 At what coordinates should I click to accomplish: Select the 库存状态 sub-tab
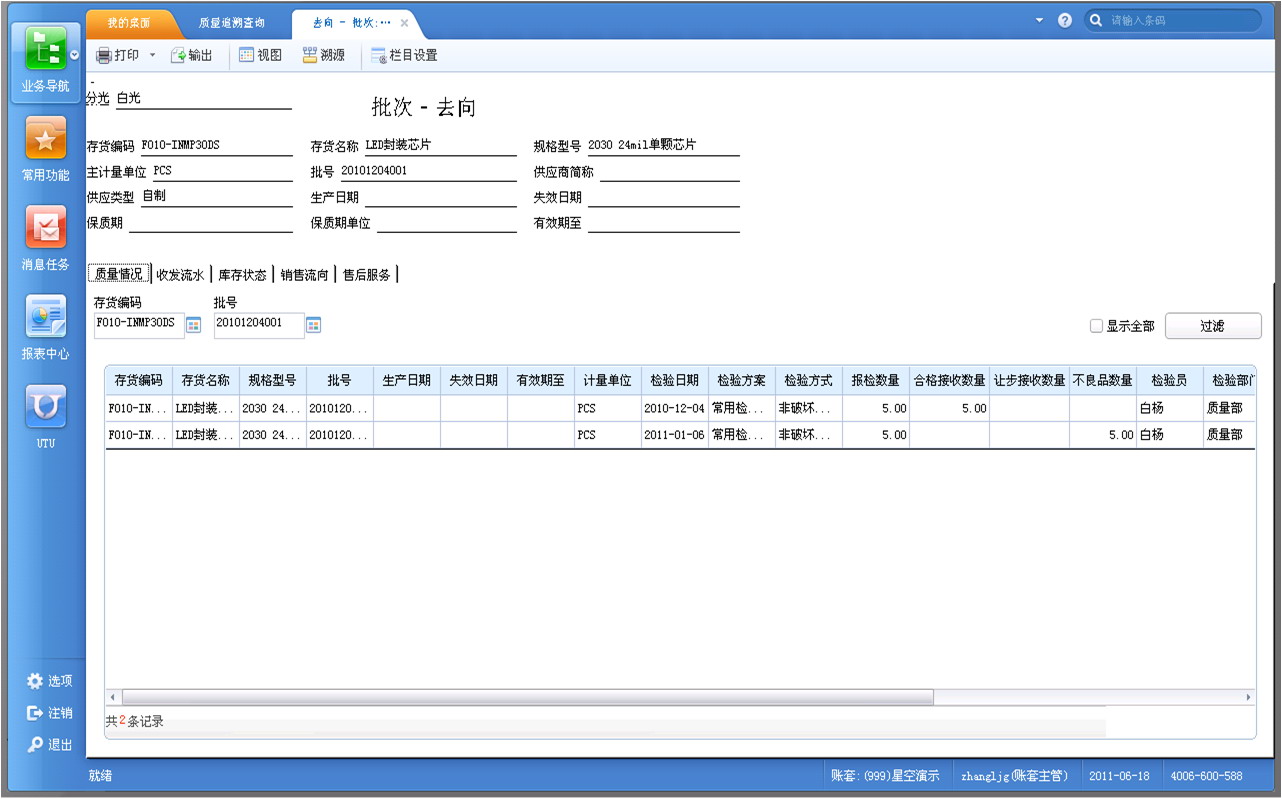(242, 274)
